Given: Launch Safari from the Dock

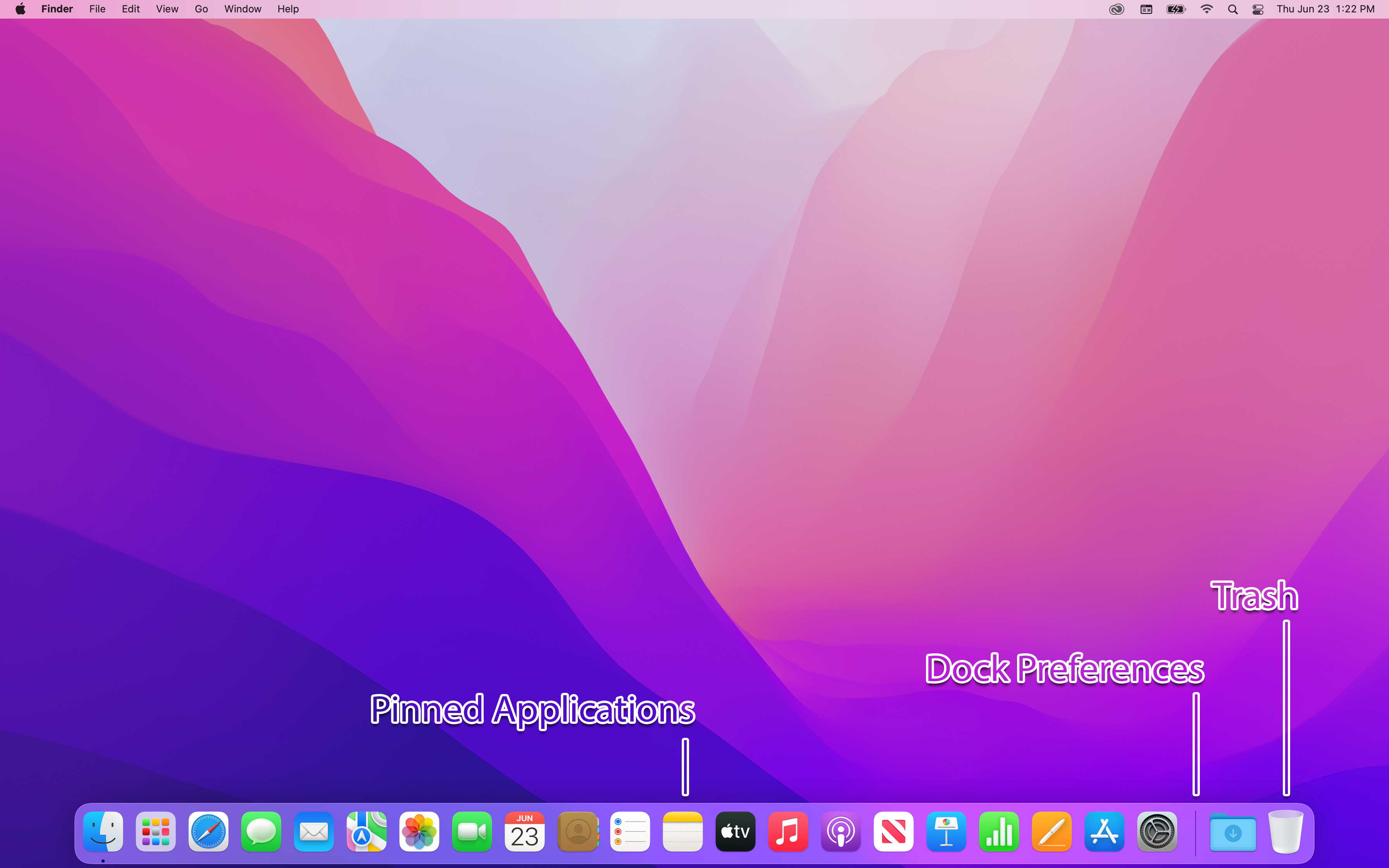Looking at the screenshot, I should click(x=209, y=831).
